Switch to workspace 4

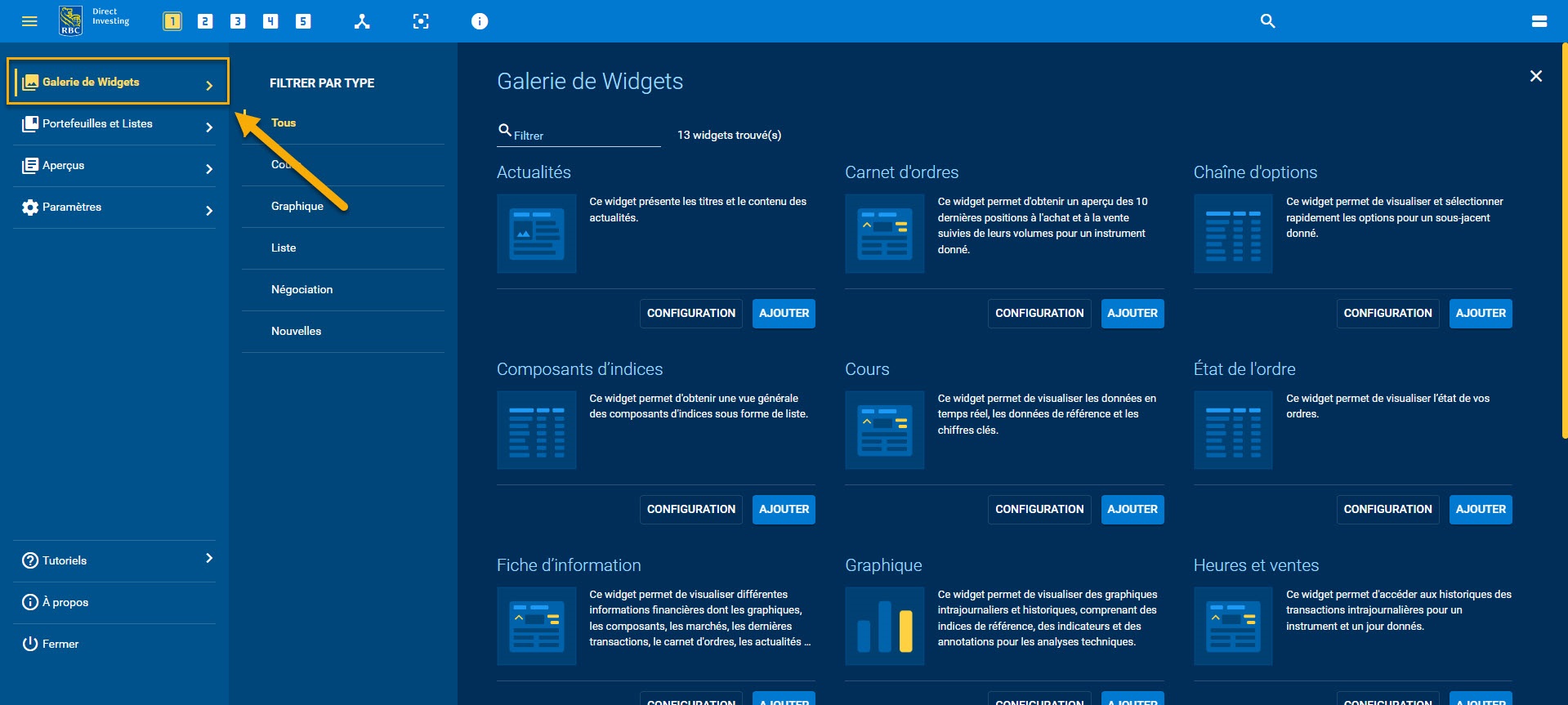pos(270,21)
